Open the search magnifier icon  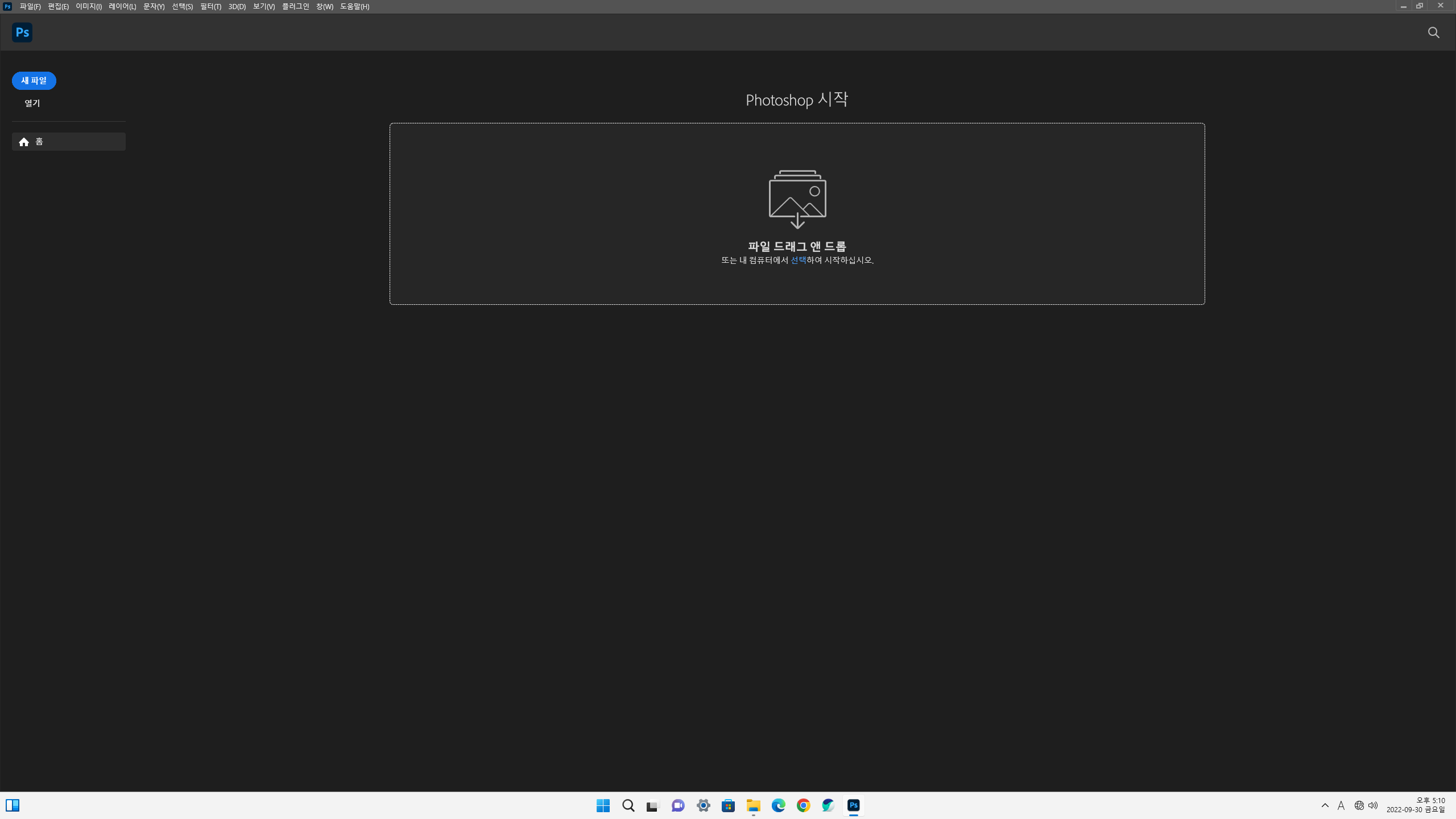click(1433, 33)
